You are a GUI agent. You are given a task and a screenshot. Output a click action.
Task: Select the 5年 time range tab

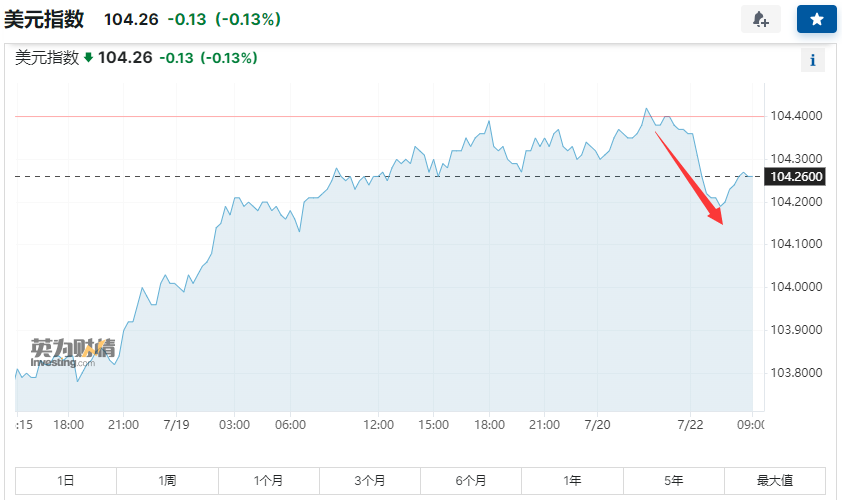(674, 481)
